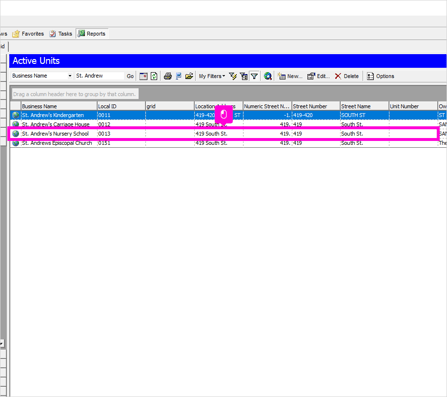The width and height of the screenshot is (447, 397).
Task: Open the Options button
Action: click(x=380, y=76)
